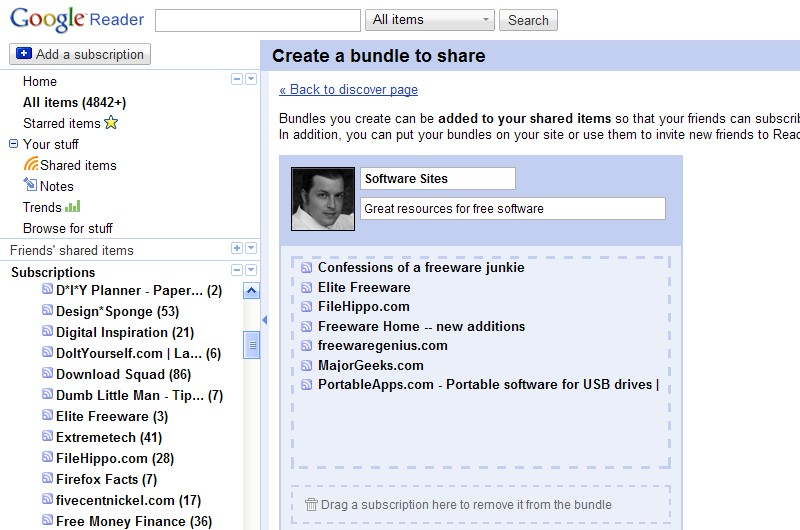The image size is (800, 530).
Task: Click feed icon beside DoItYourself.com subscription
Action: (x=47, y=352)
